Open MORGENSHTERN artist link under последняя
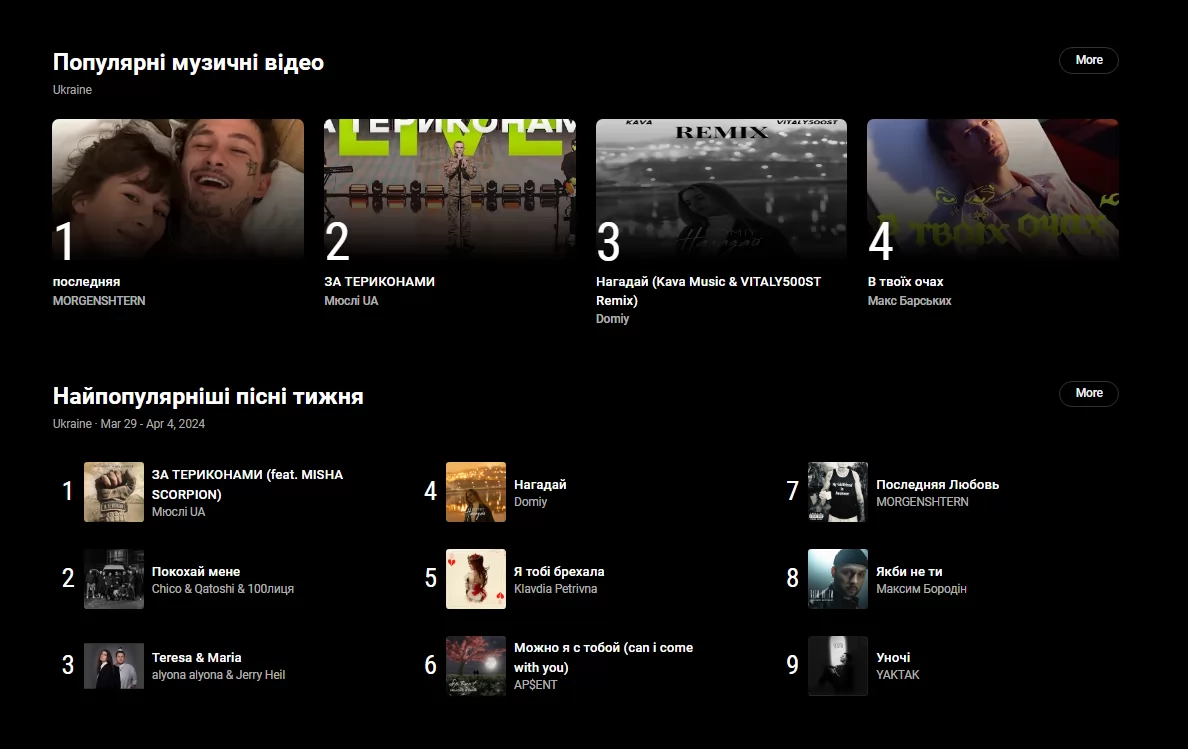Image resolution: width=1188 pixels, height=749 pixels. [99, 301]
